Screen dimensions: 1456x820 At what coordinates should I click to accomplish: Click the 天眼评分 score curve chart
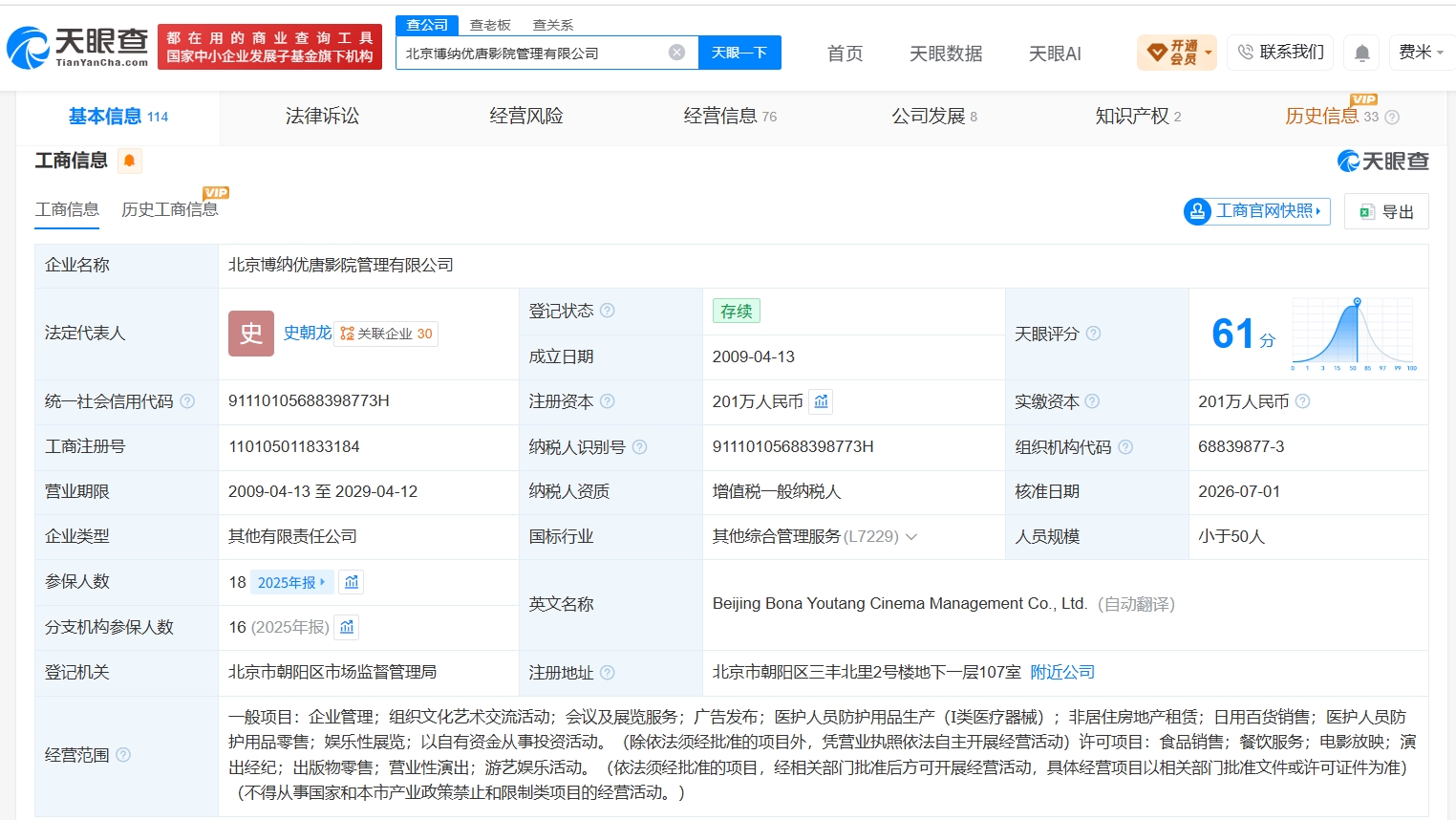coord(1354,334)
